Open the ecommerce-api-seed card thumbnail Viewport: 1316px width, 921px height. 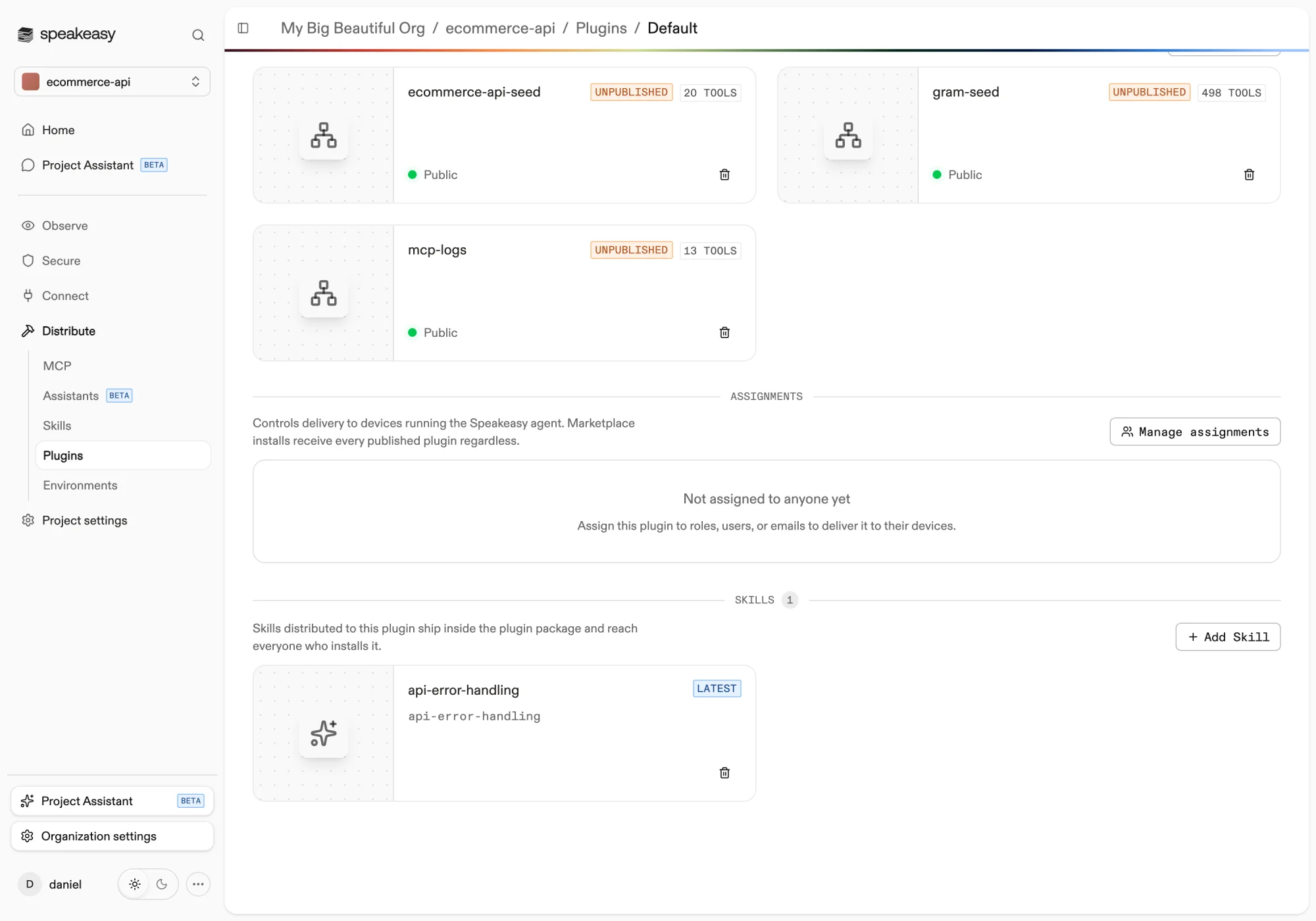point(323,135)
